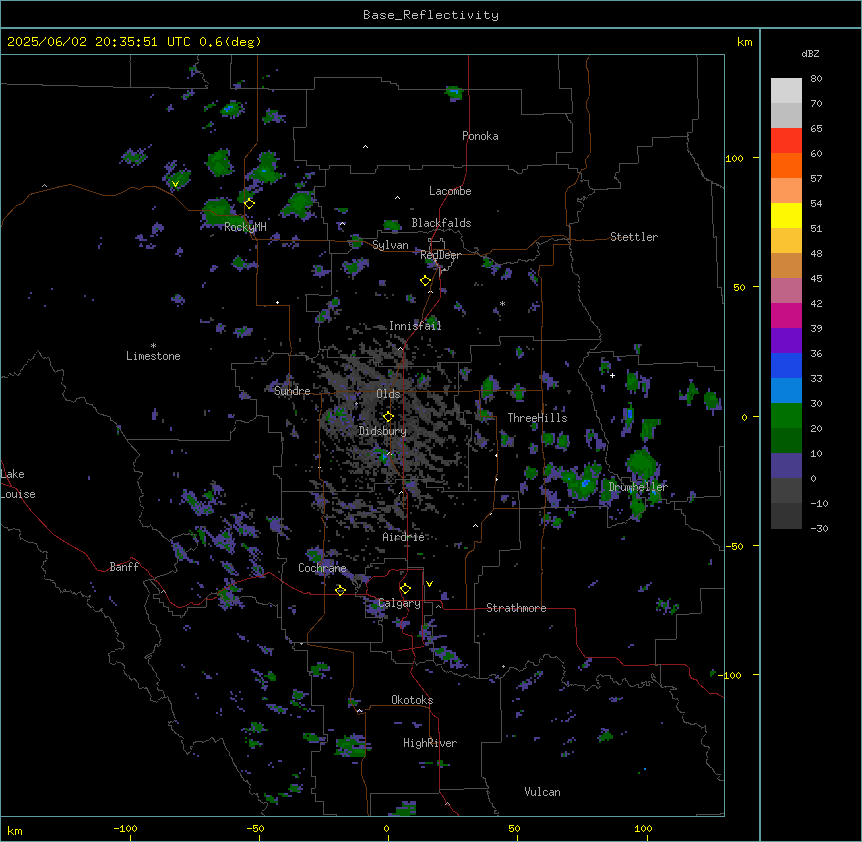The height and width of the screenshot is (842, 862).
Task: Select the yellow 51–54 dBZ legend swatch
Action: point(786,215)
